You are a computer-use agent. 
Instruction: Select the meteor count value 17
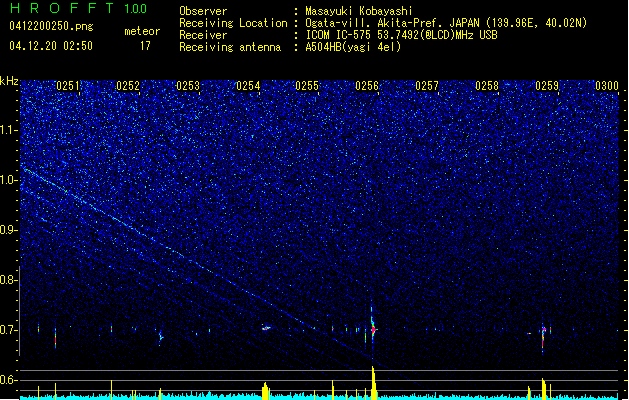(x=145, y=46)
